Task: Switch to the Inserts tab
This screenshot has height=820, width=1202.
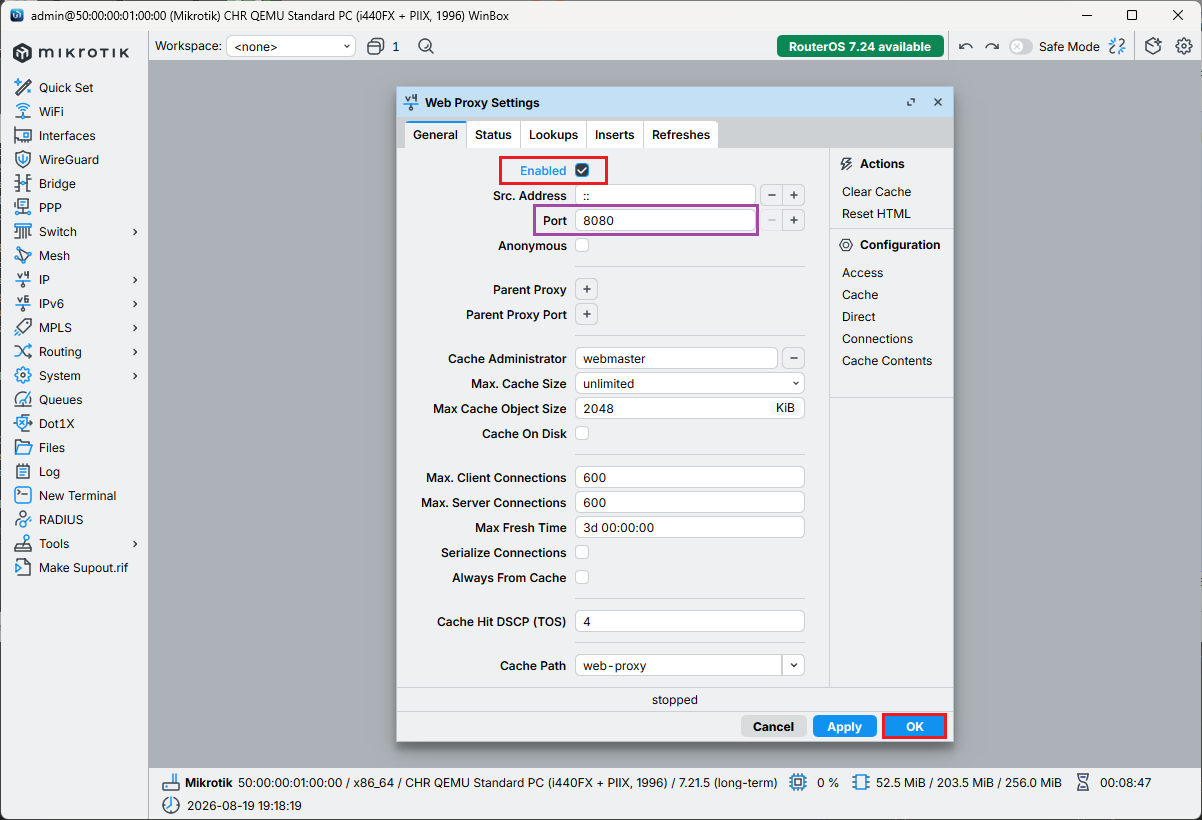Action: tap(615, 135)
